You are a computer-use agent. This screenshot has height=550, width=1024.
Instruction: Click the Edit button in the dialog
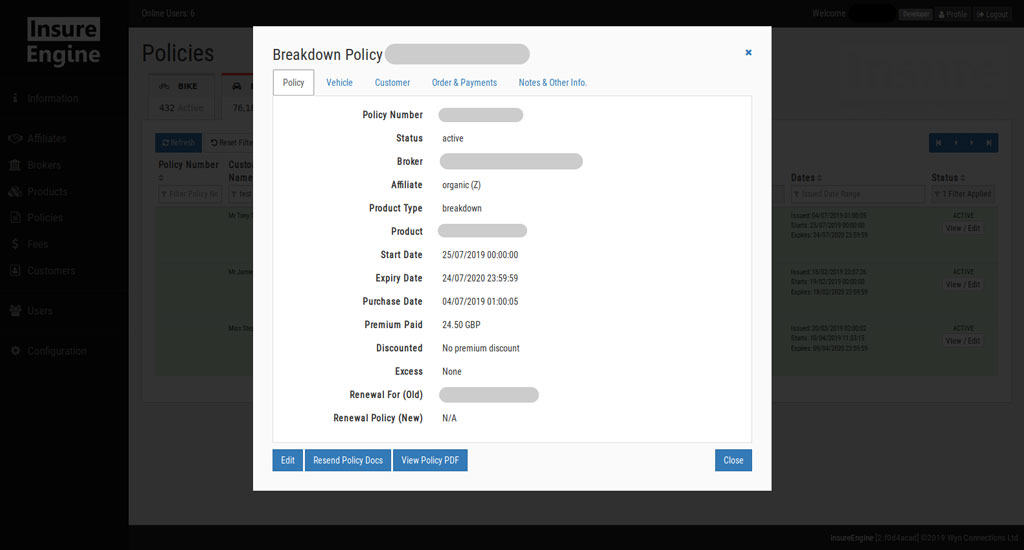287,460
